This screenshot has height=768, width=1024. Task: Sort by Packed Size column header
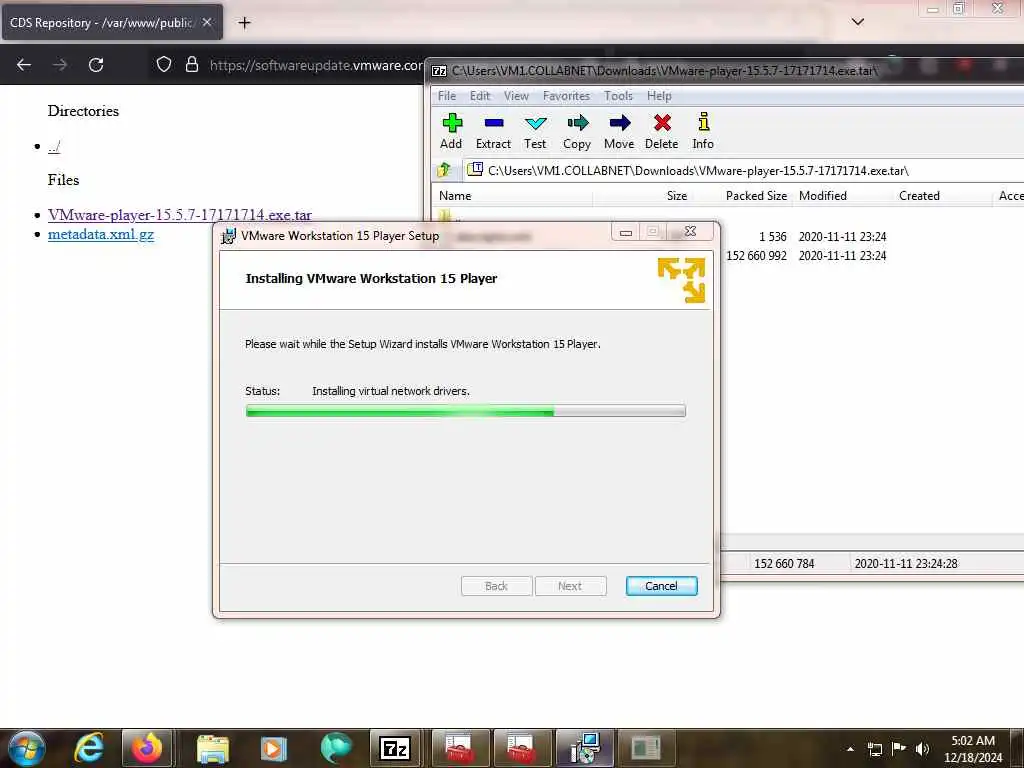point(741,196)
